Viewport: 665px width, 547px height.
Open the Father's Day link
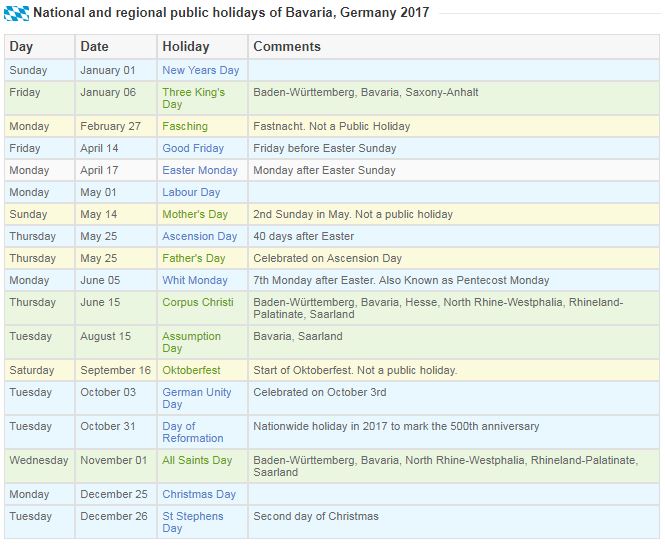pos(194,259)
